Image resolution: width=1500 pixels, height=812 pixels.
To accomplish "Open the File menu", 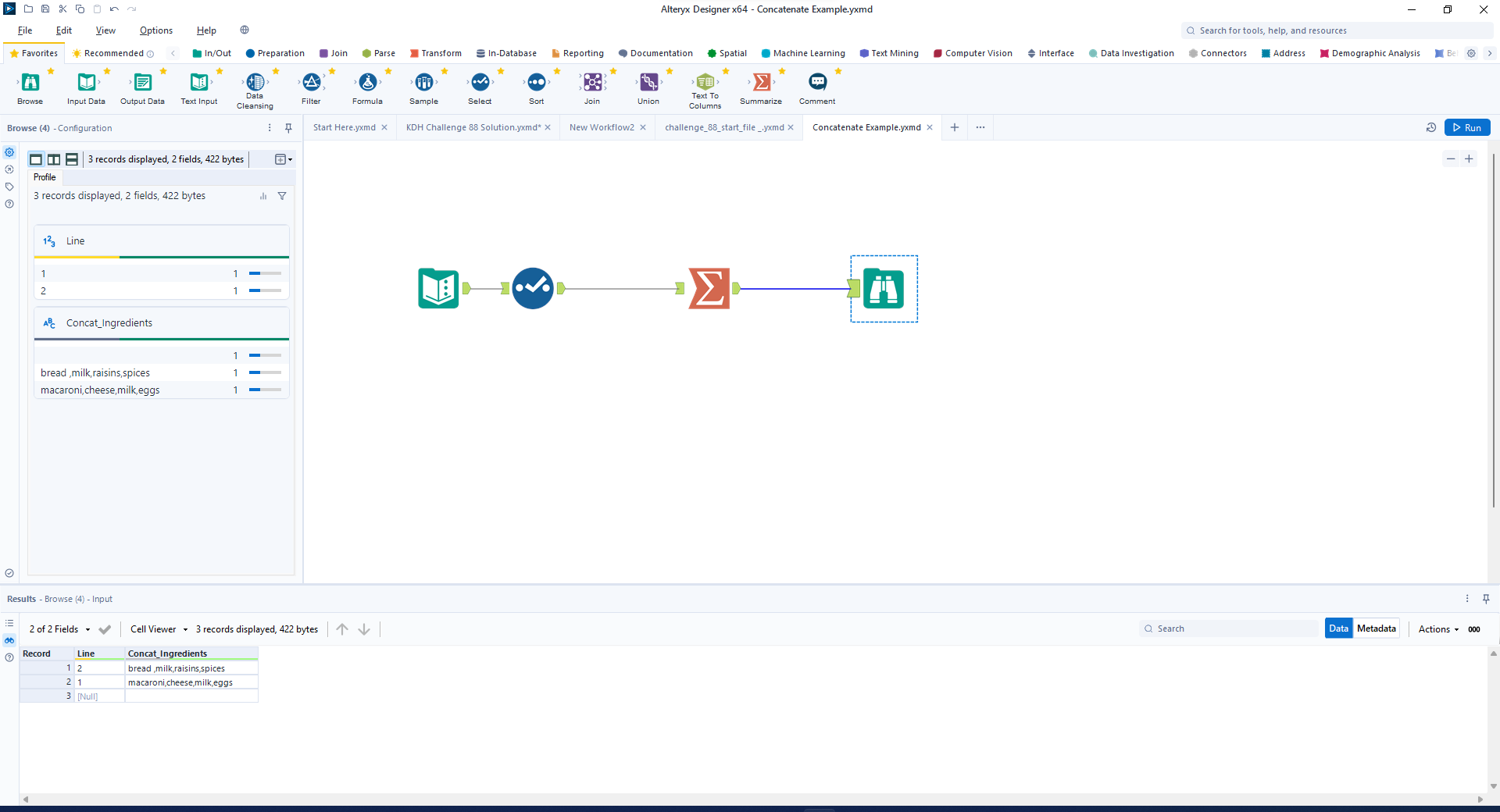I will point(25,30).
